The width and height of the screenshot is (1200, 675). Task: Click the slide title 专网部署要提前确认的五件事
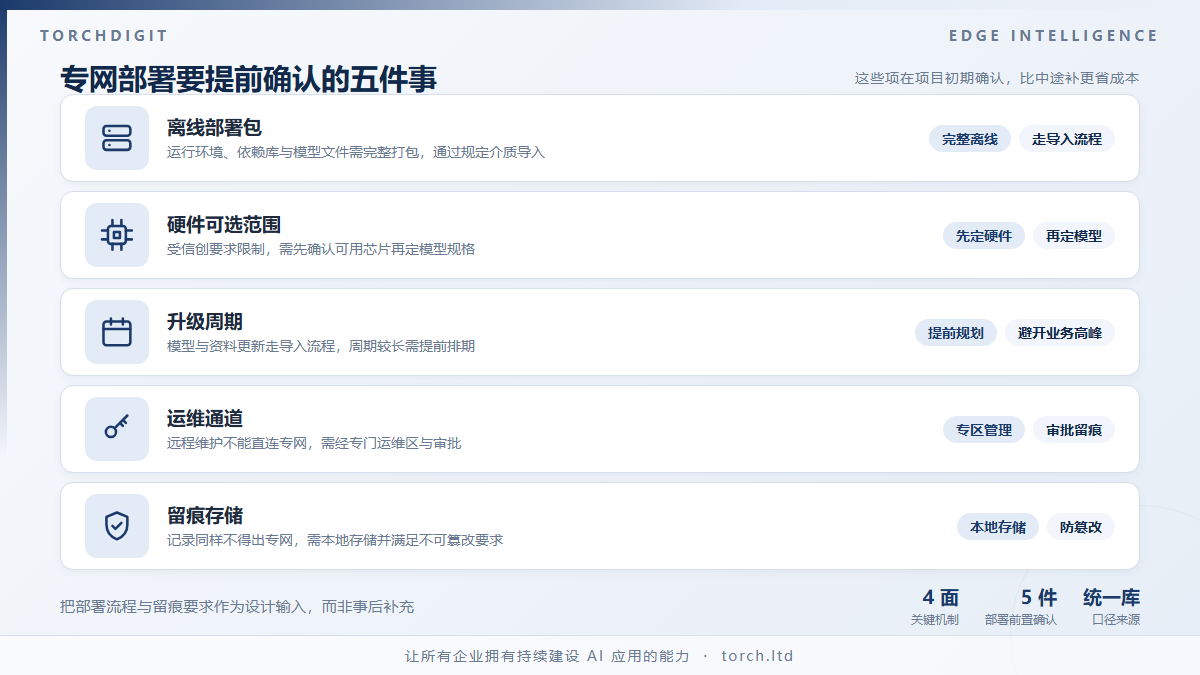pyautogui.click(x=249, y=79)
